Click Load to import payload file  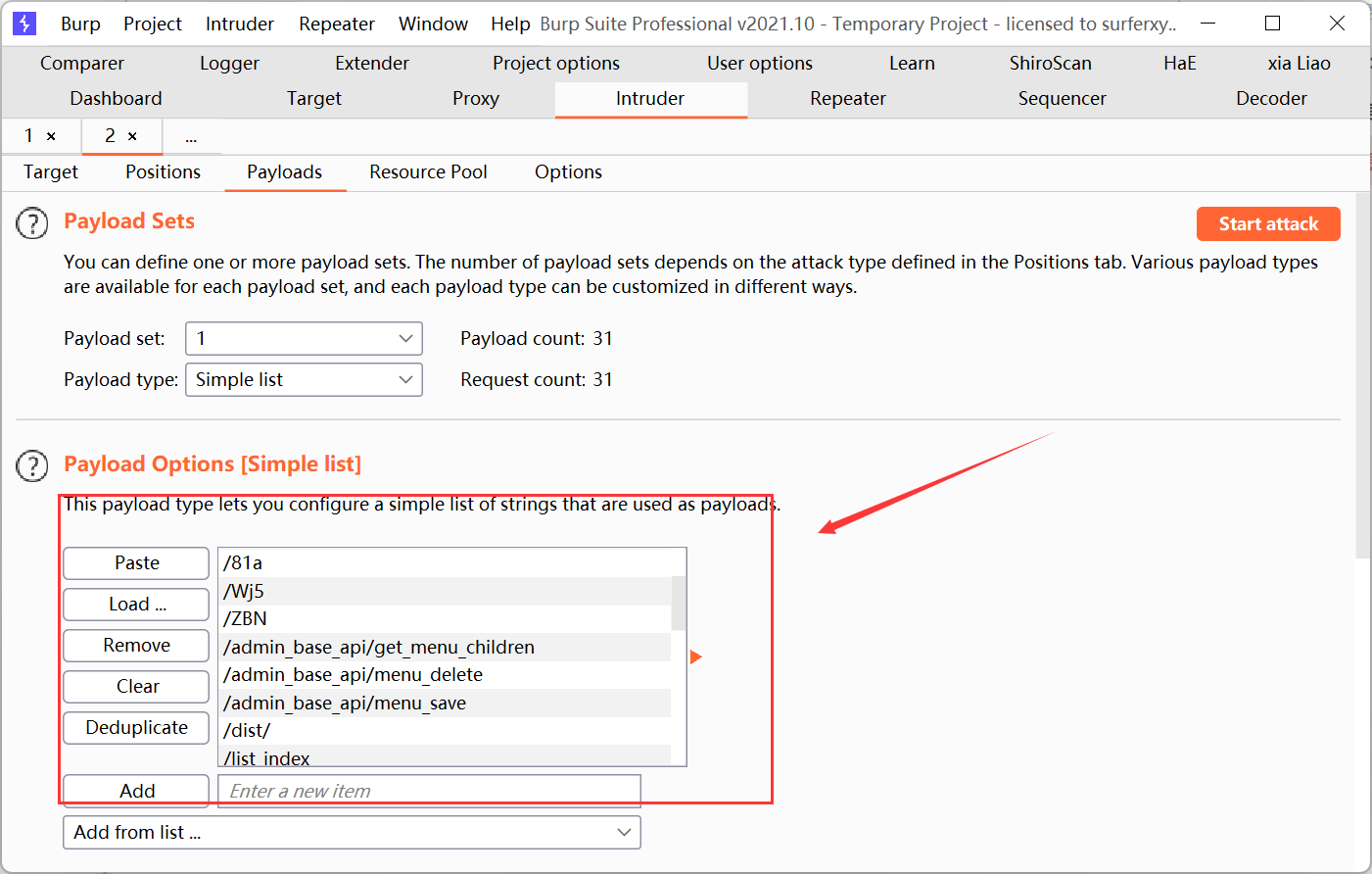click(x=136, y=604)
